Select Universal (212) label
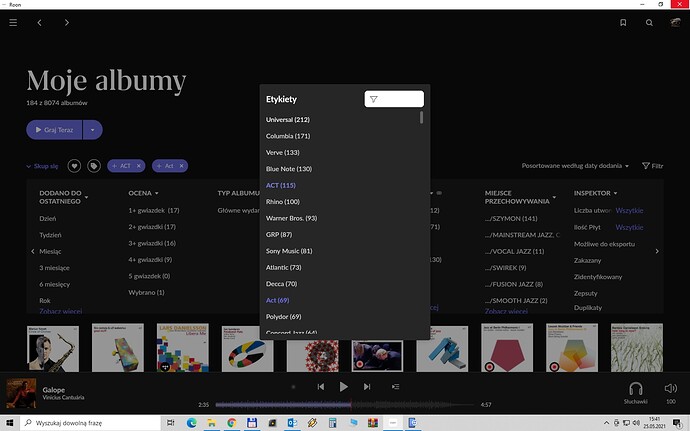The image size is (690, 431). pos(288,120)
